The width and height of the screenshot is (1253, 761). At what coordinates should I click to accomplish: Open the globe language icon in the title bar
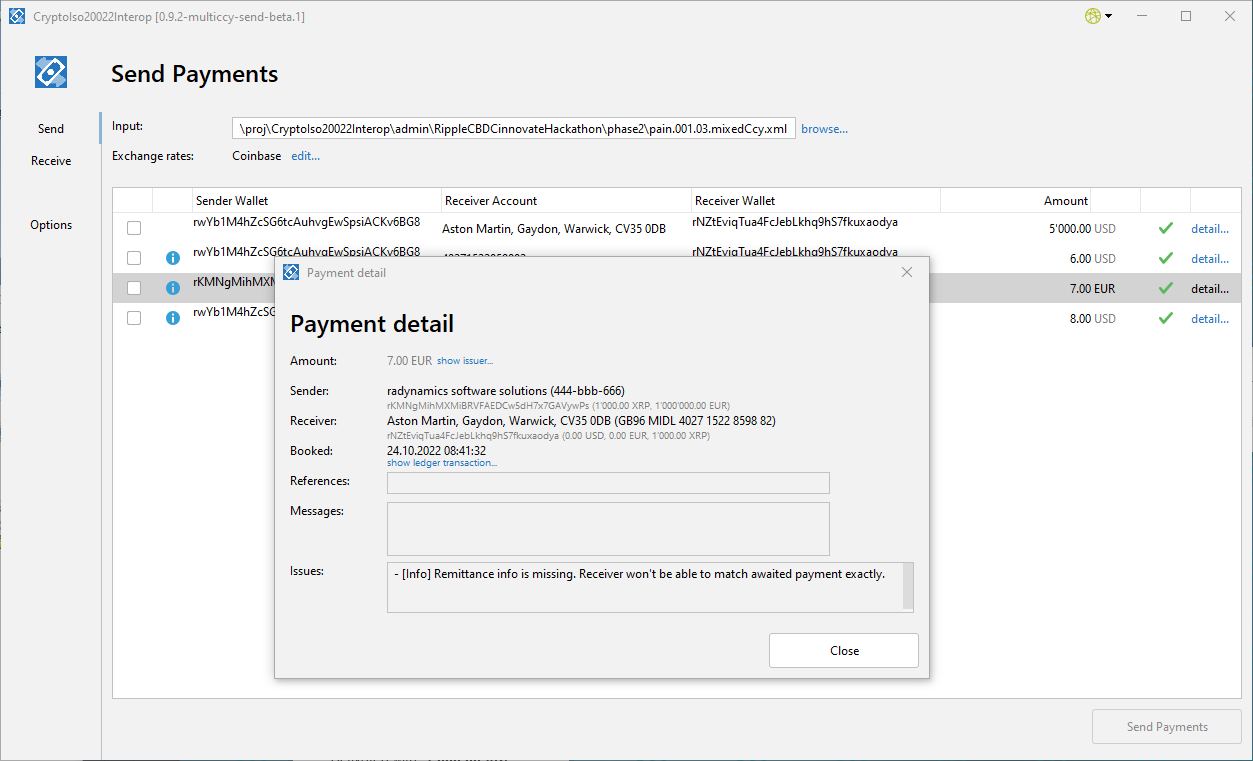coord(1092,16)
